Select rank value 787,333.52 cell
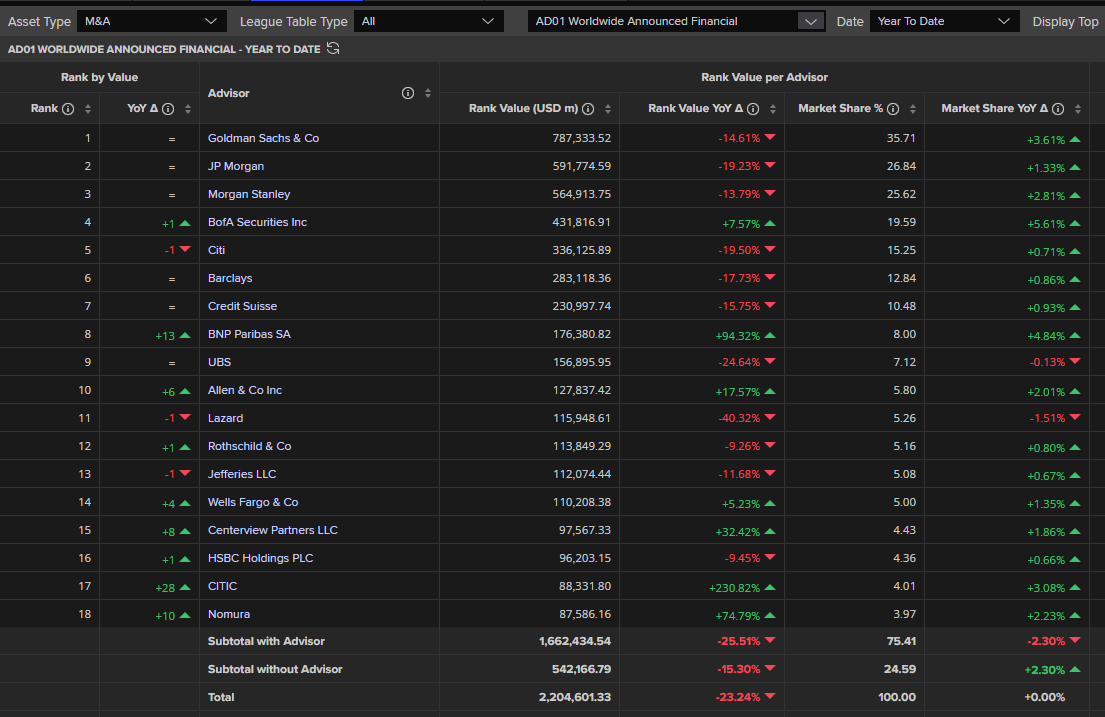The width and height of the screenshot is (1105, 717). pos(581,138)
